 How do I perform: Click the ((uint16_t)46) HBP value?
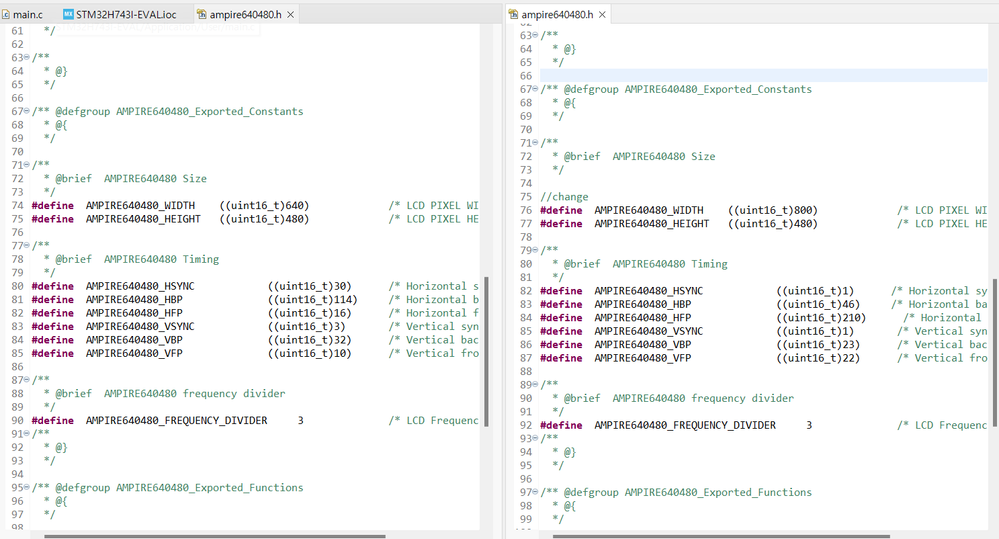pos(818,305)
